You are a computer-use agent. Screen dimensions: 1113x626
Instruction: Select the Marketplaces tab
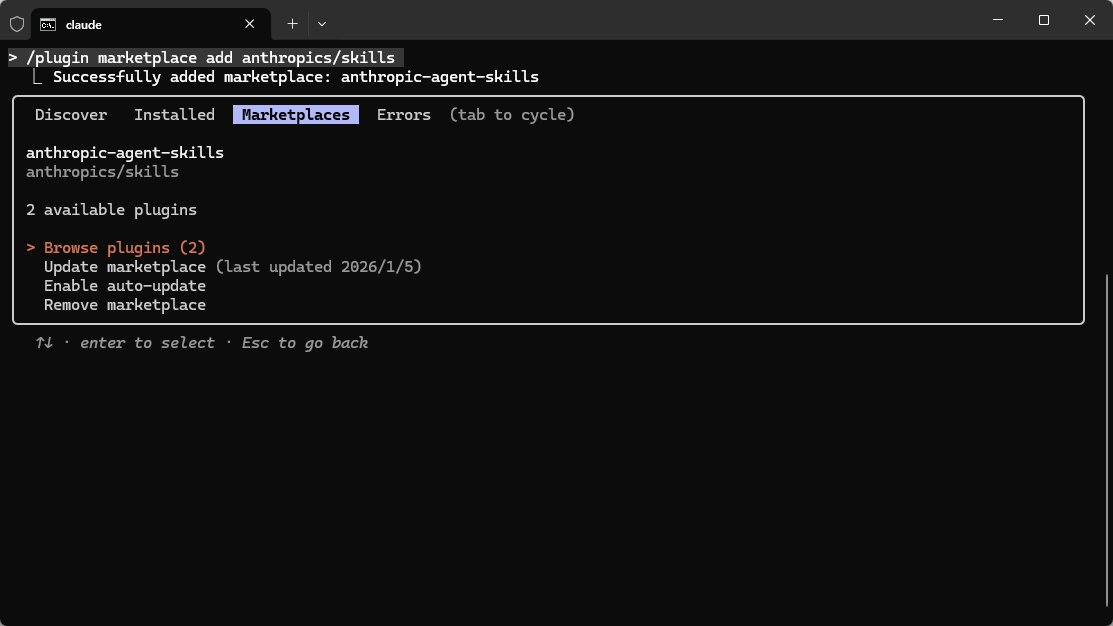[296, 115]
